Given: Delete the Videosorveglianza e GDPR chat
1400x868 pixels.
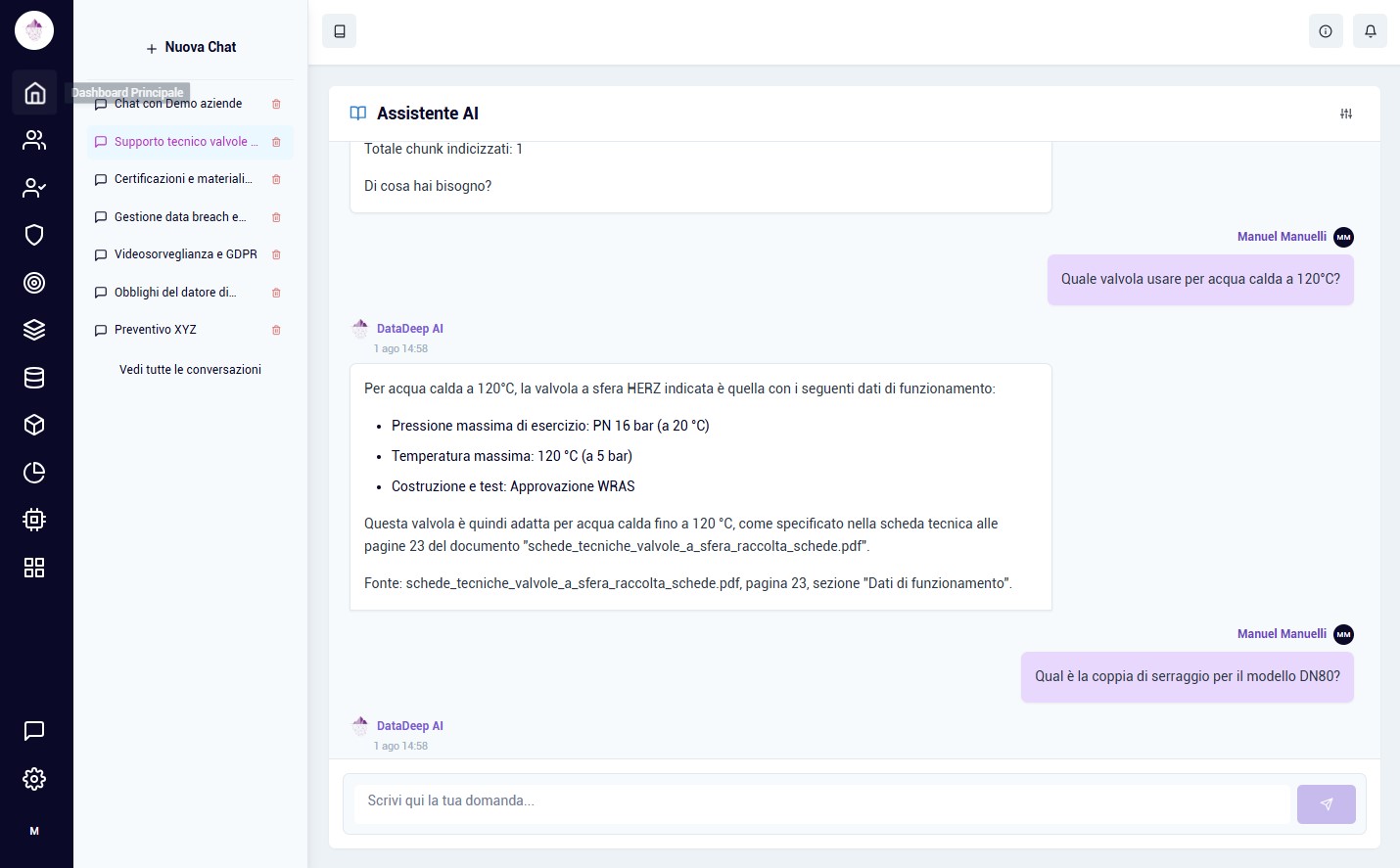Looking at the screenshot, I should [276, 255].
